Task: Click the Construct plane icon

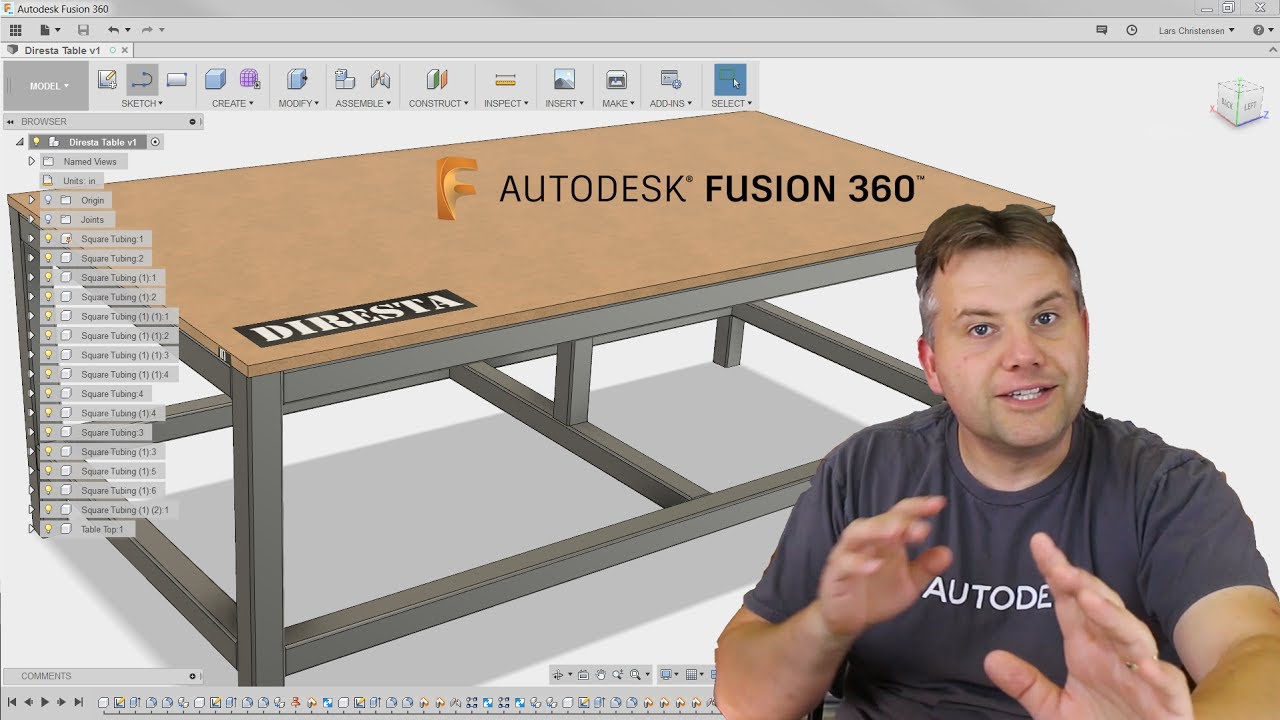Action: pos(437,79)
